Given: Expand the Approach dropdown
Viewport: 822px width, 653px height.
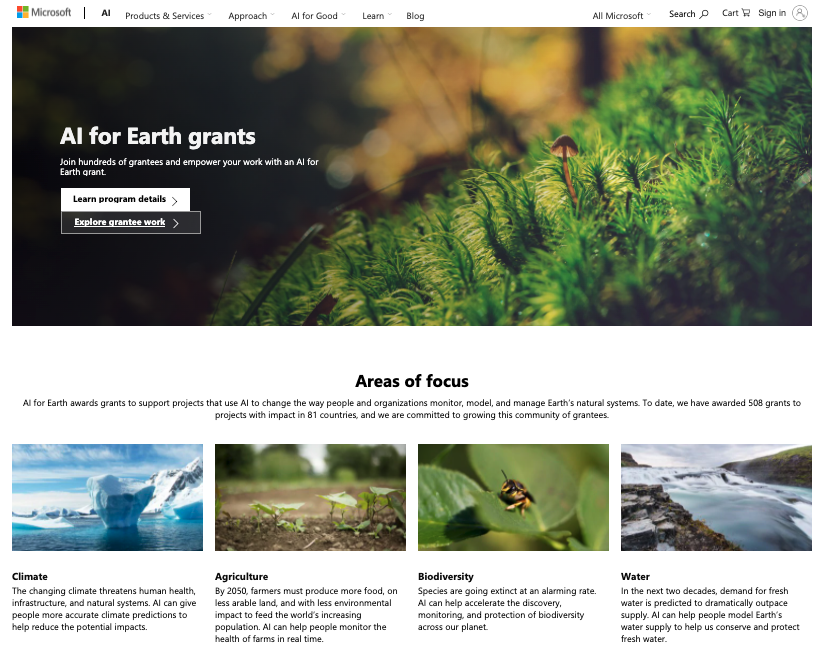Looking at the screenshot, I should [x=251, y=16].
